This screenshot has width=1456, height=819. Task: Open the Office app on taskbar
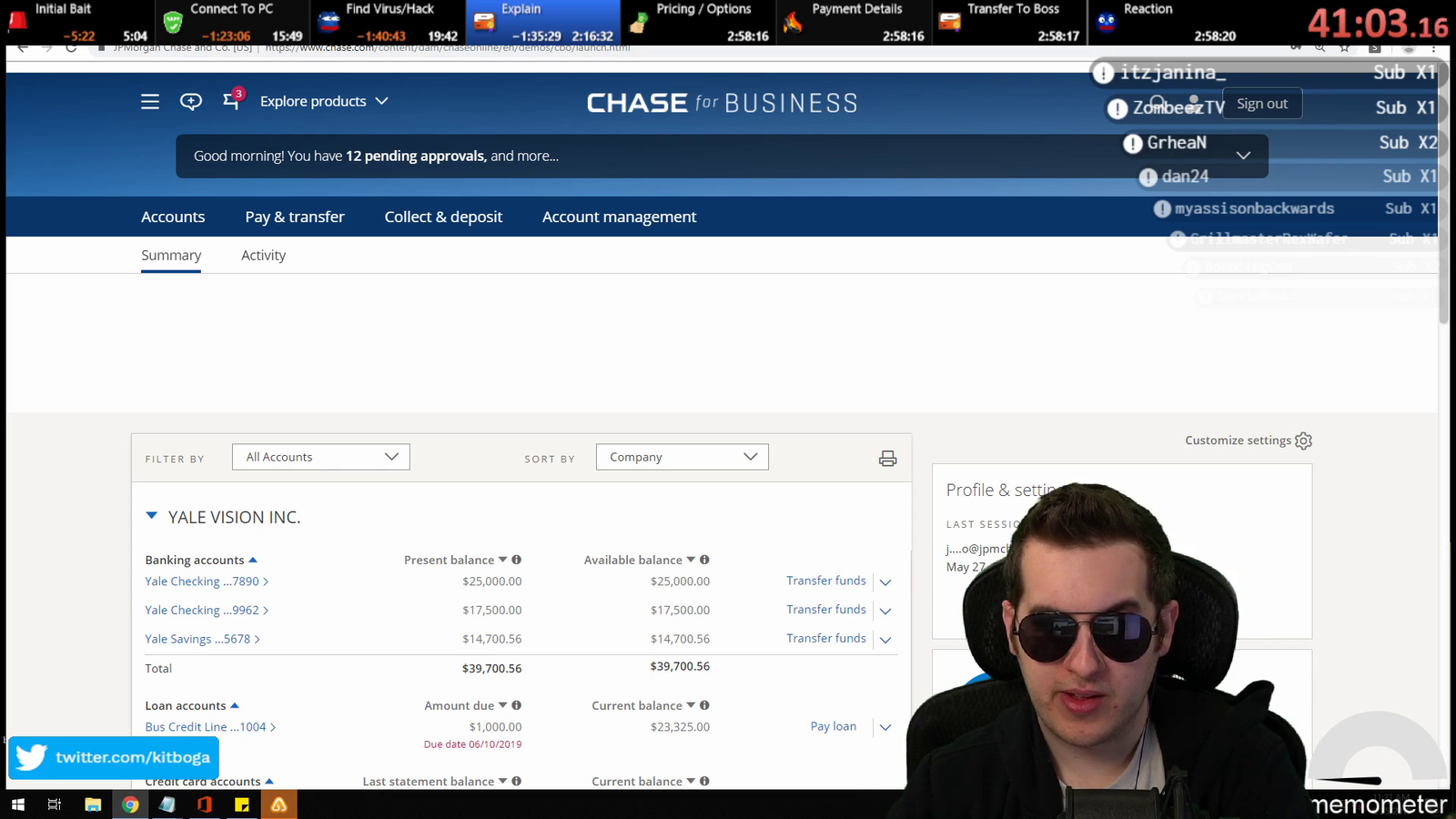204,804
